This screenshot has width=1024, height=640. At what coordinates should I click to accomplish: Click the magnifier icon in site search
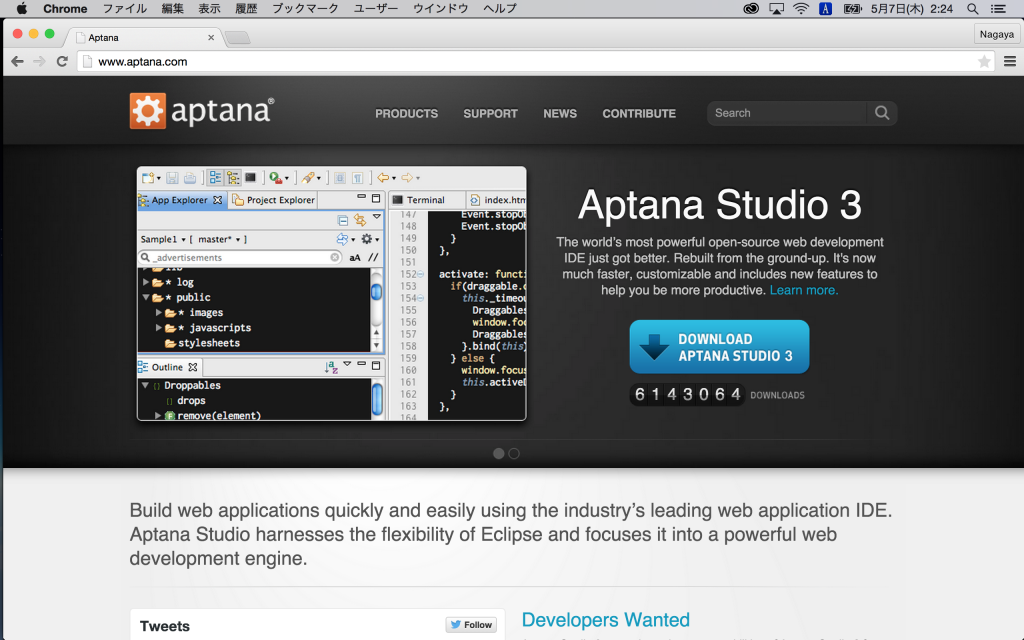click(x=882, y=113)
